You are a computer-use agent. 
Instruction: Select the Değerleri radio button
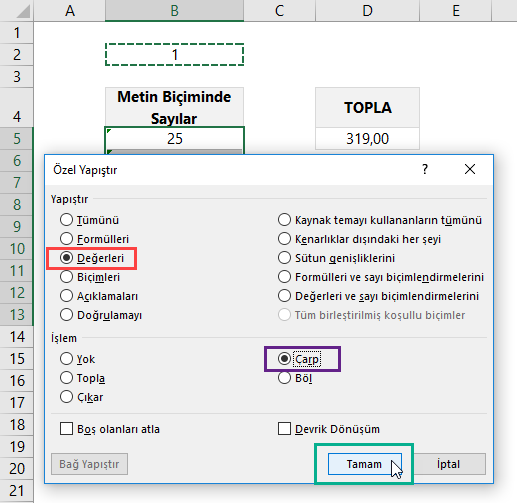click(x=66, y=258)
